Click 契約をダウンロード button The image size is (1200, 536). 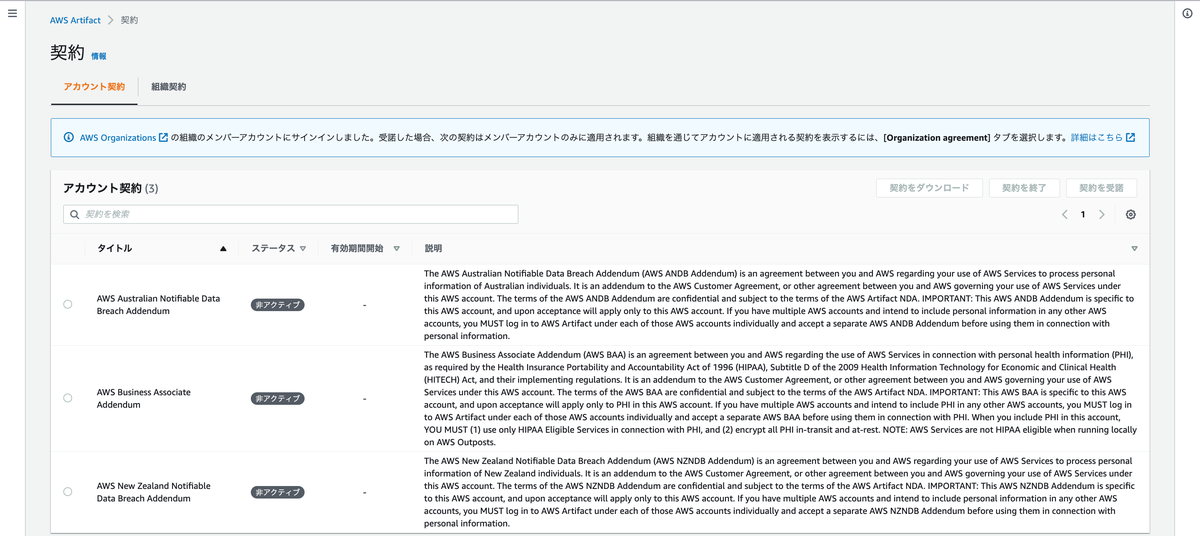coord(929,188)
